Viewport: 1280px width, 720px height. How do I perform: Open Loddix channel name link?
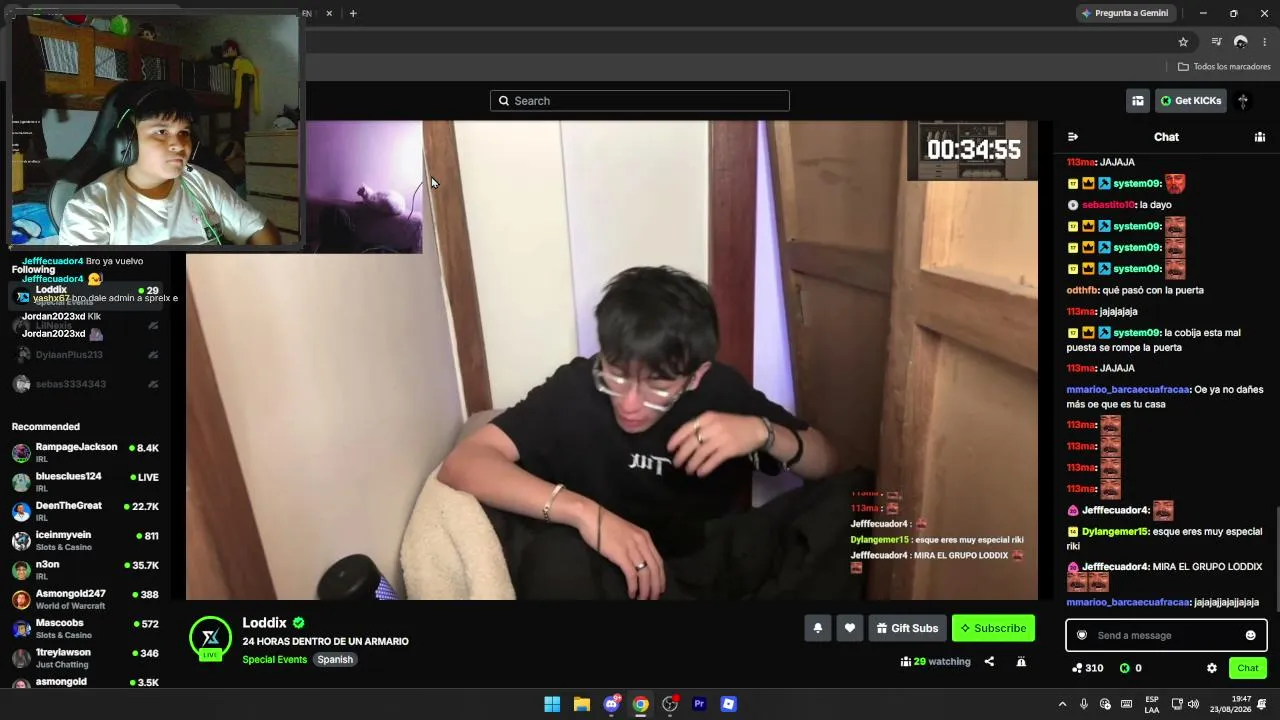tap(264, 623)
